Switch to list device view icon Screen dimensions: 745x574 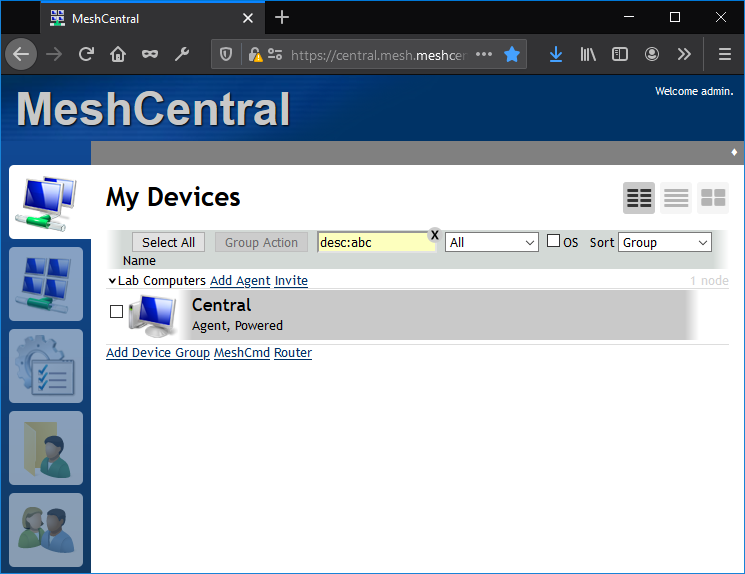click(x=676, y=198)
